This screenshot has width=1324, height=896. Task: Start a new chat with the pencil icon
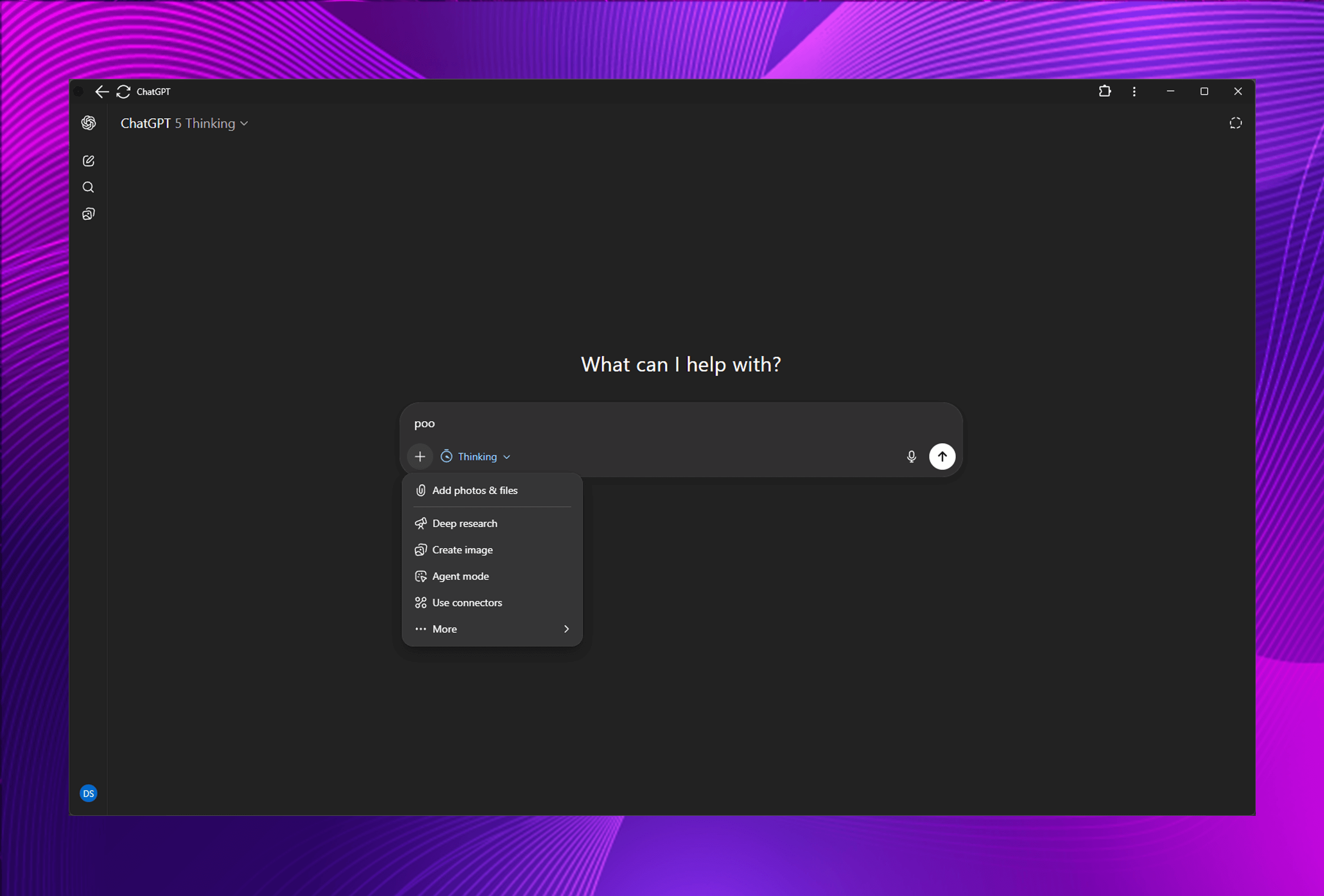(x=88, y=161)
